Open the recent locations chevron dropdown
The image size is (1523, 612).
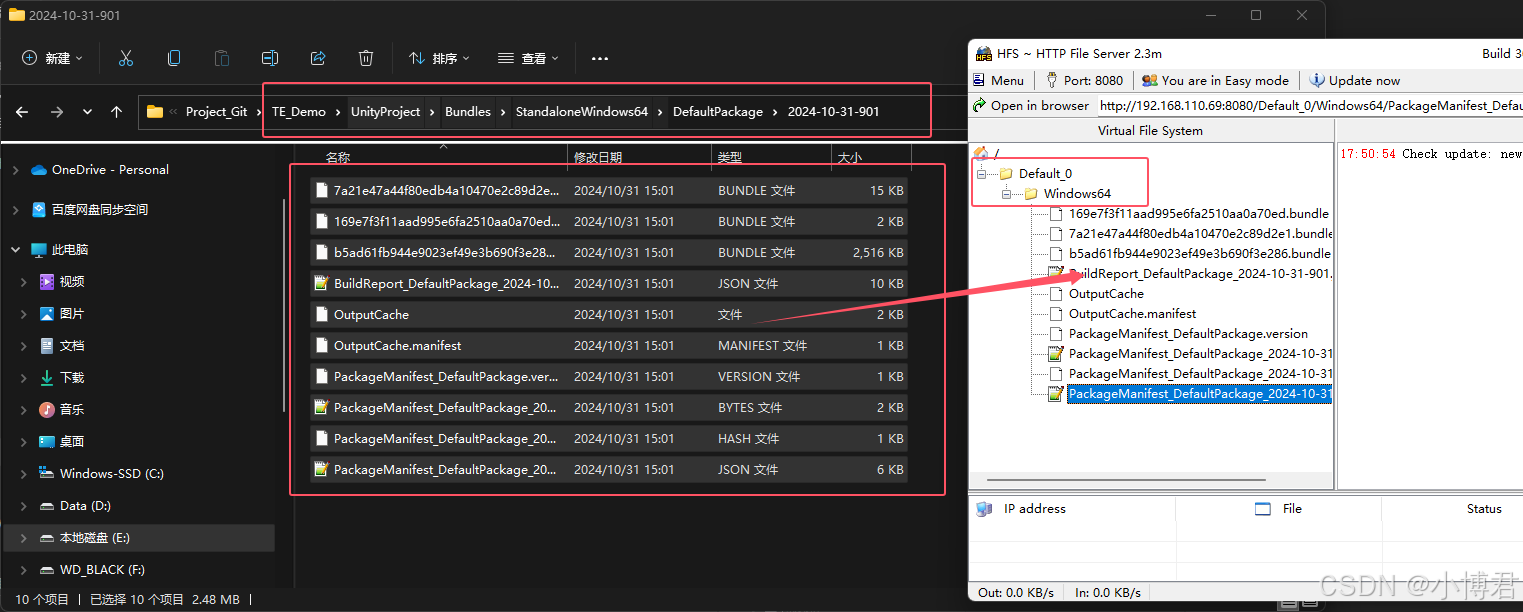(87, 112)
